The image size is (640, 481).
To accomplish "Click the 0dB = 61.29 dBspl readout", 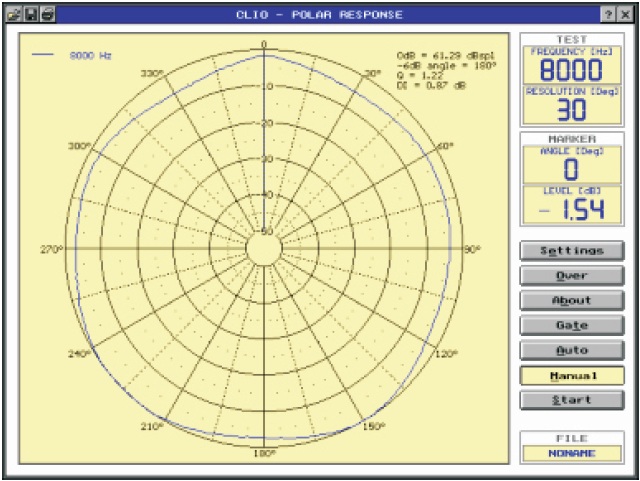I will (445, 56).
